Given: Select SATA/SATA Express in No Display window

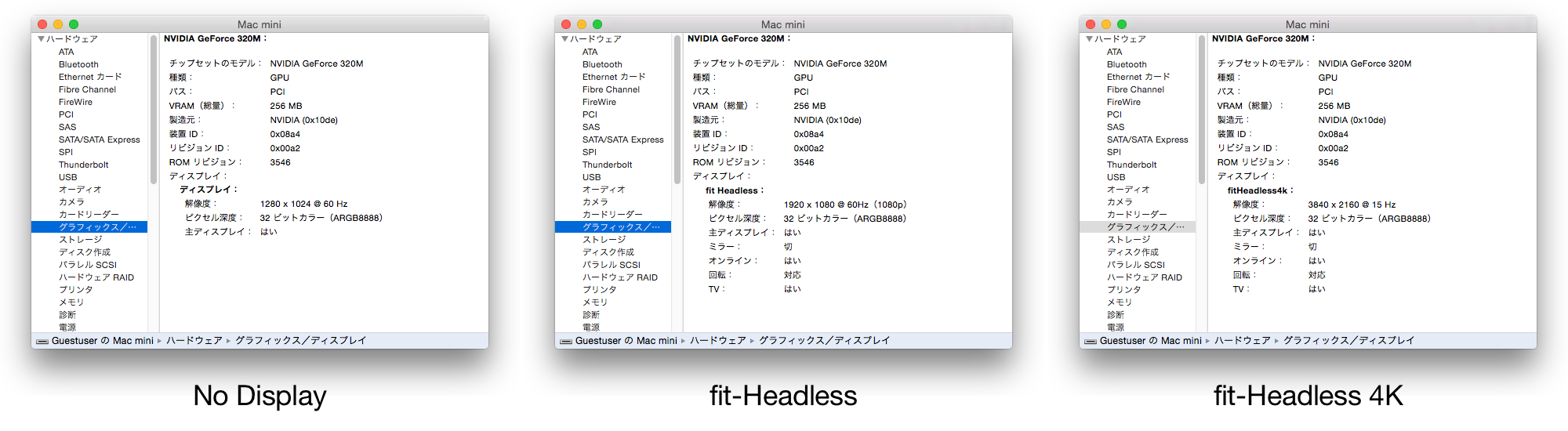Looking at the screenshot, I should click(x=99, y=139).
